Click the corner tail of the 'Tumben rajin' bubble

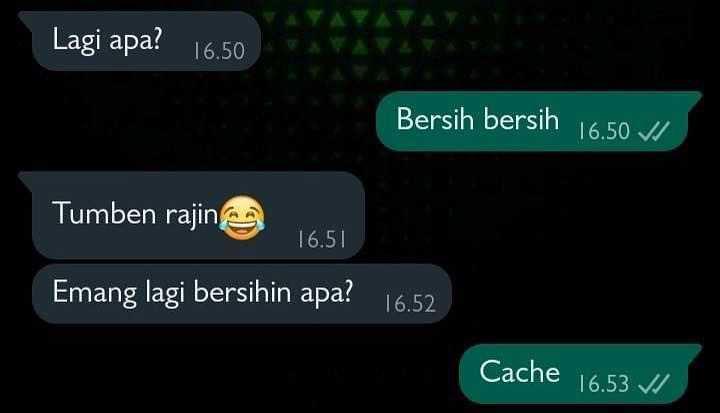point(26,180)
